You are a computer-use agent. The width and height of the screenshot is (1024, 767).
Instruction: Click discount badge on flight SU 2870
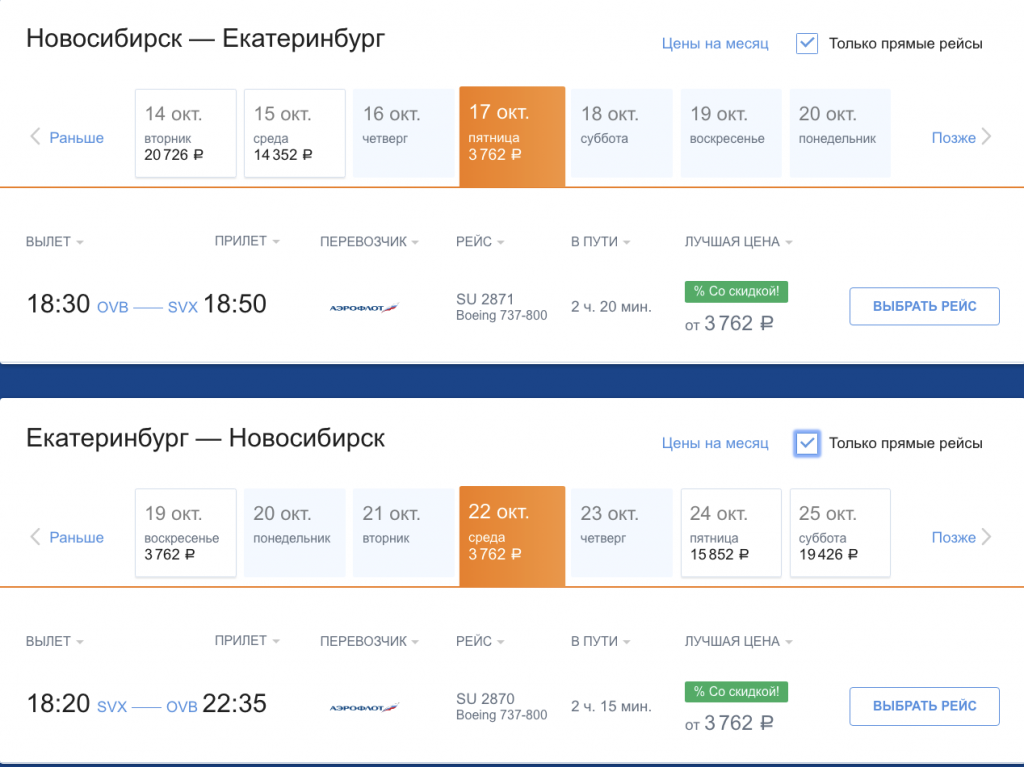tap(736, 692)
